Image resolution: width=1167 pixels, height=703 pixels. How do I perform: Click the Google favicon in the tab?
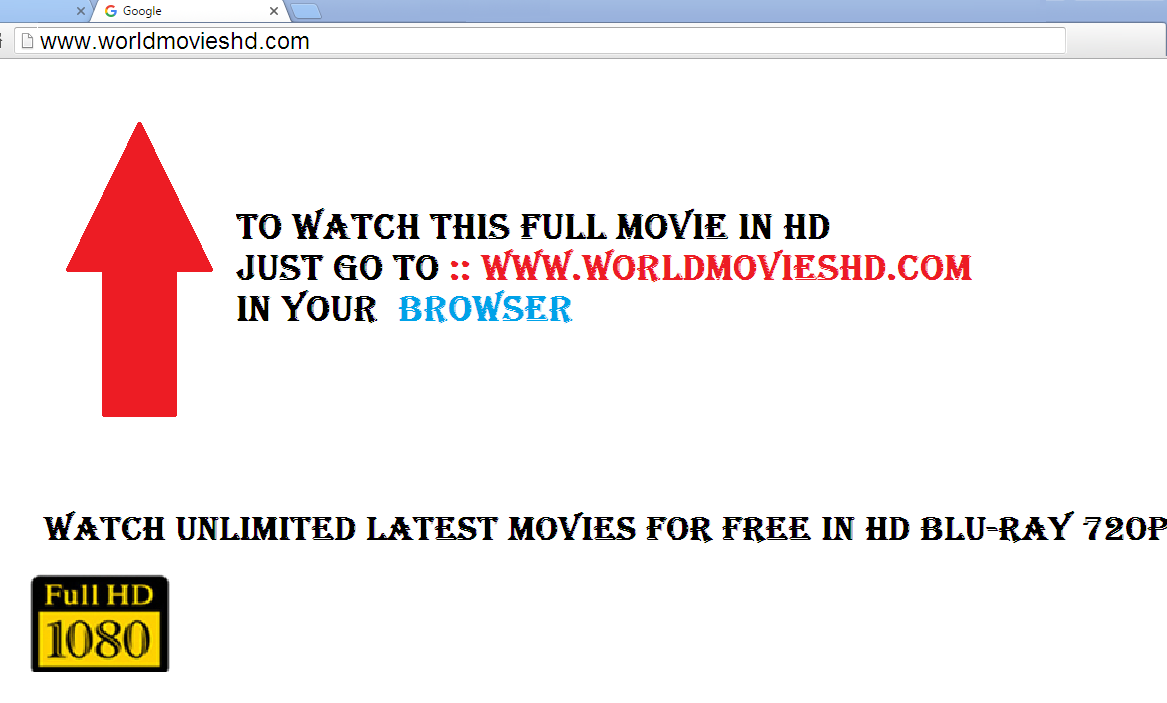coord(111,11)
